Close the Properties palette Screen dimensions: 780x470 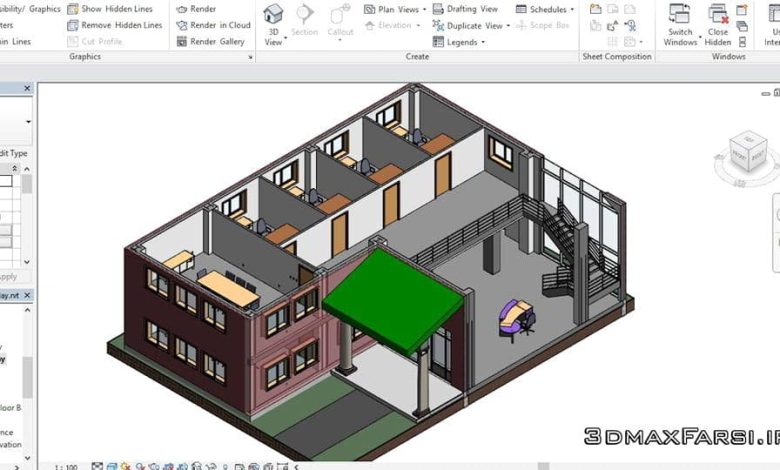coord(27,89)
